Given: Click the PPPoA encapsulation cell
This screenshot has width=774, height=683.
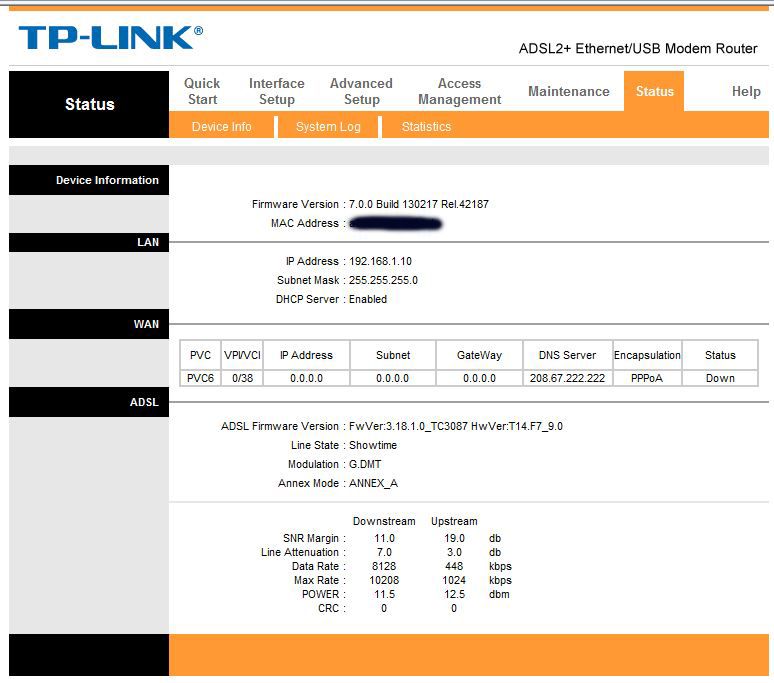Looking at the screenshot, I should pyautogui.click(x=647, y=378).
